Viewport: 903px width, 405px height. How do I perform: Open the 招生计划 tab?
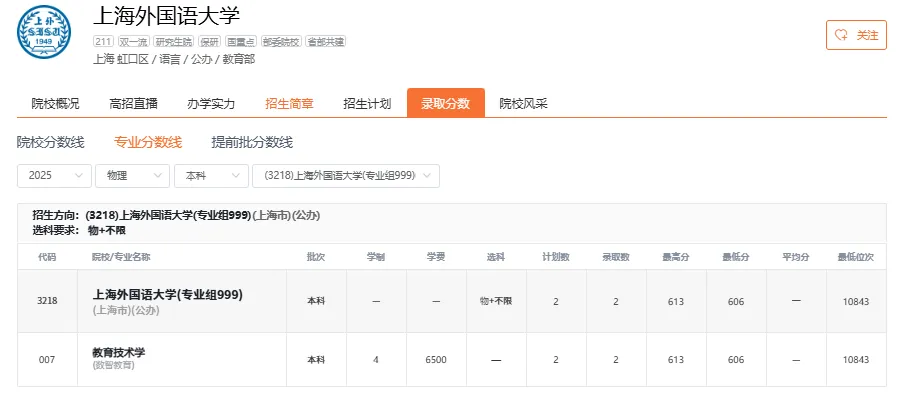(367, 104)
